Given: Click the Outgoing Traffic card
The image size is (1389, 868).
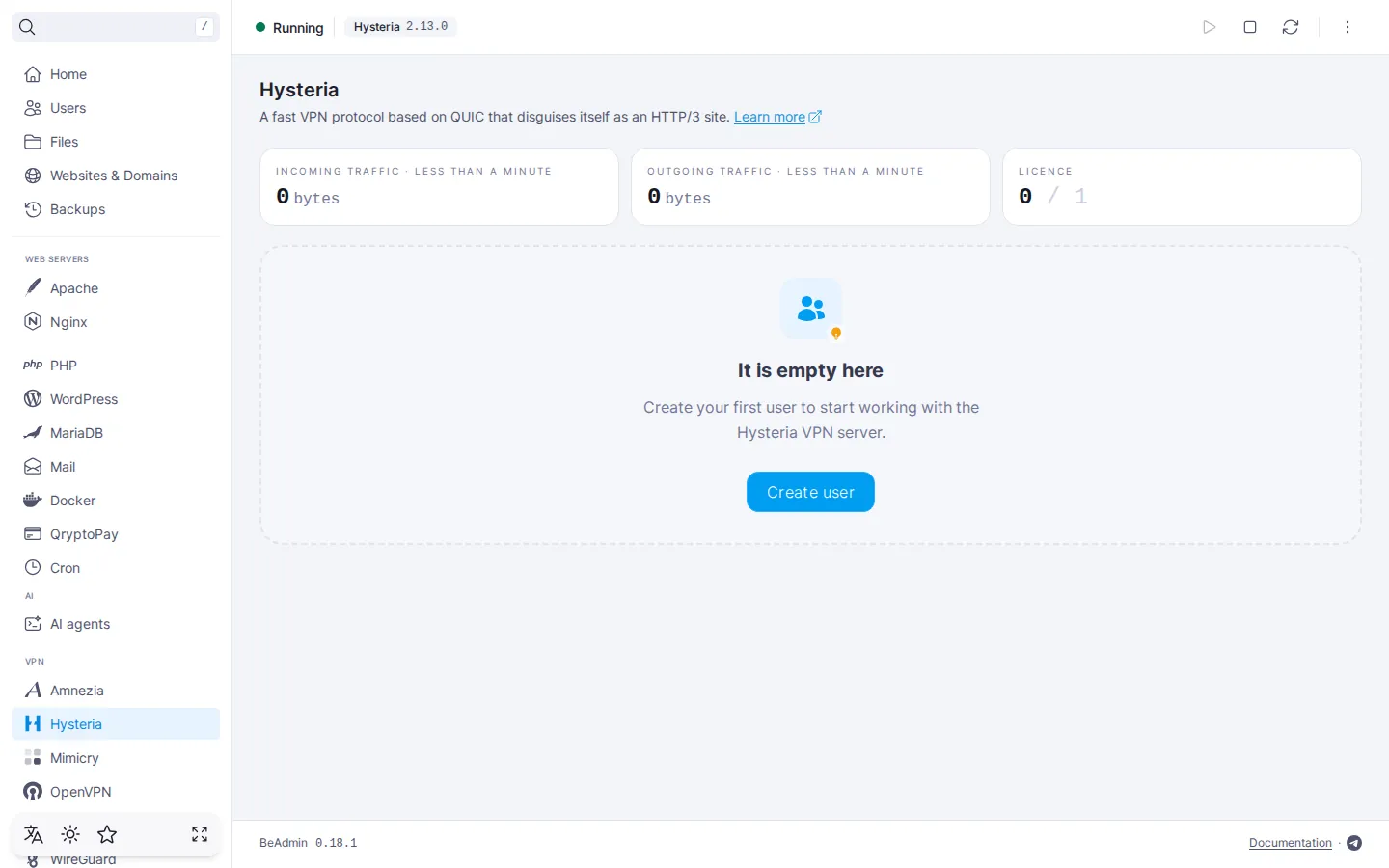Looking at the screenshot, I should [x=810, y=186].
